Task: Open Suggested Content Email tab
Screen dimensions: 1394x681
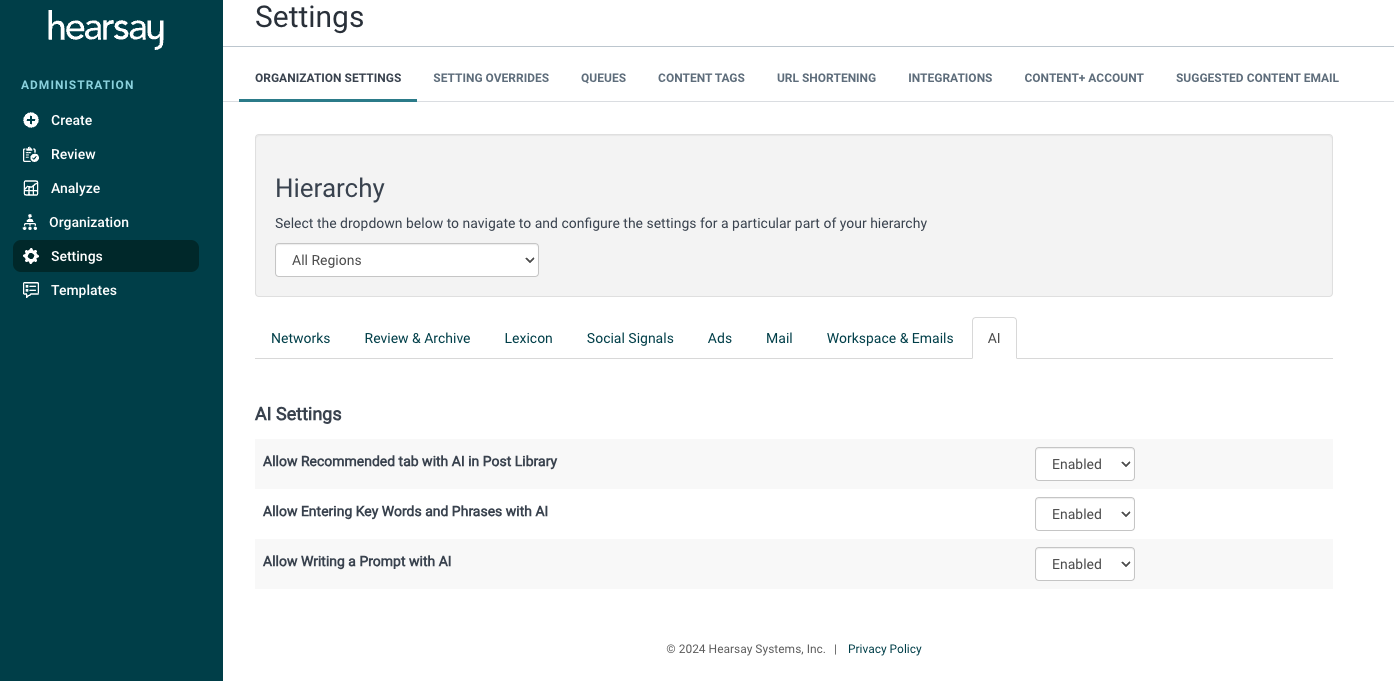Action: (x=1257, y=78)
